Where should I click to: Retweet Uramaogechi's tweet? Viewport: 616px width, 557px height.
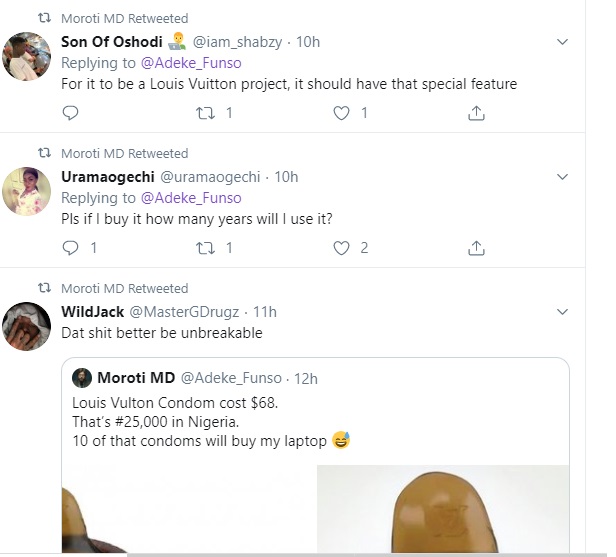(206, 248)
